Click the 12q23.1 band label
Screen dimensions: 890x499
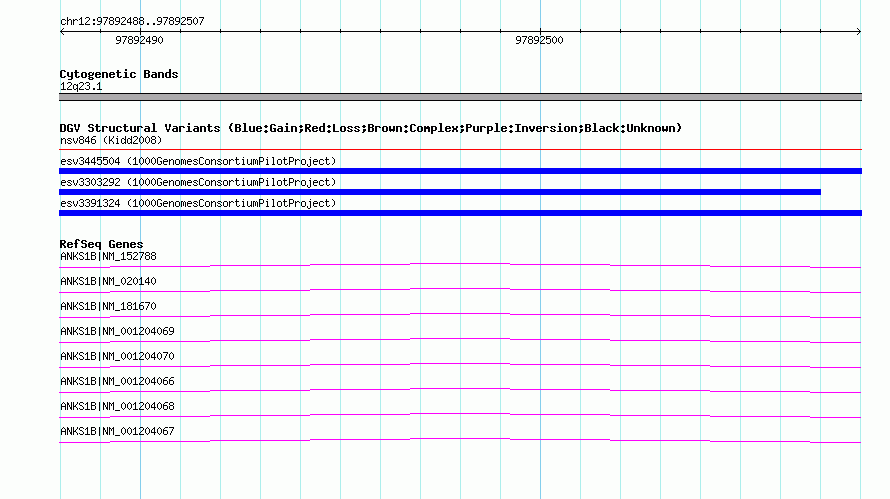81,86
